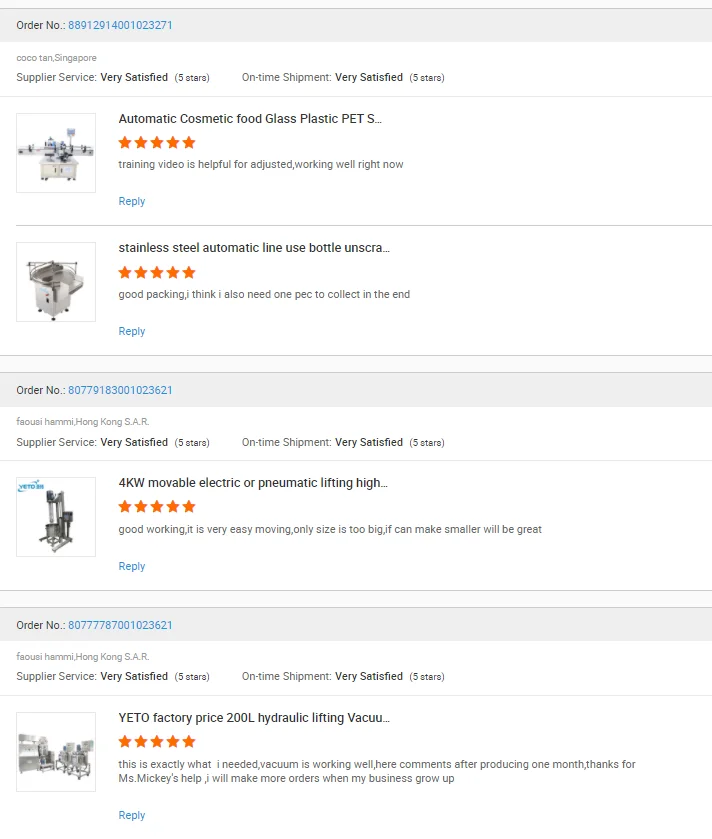712x839 pixels.
Task: Open YETO factory price 200L product title
Action: [x=254, y=718]
